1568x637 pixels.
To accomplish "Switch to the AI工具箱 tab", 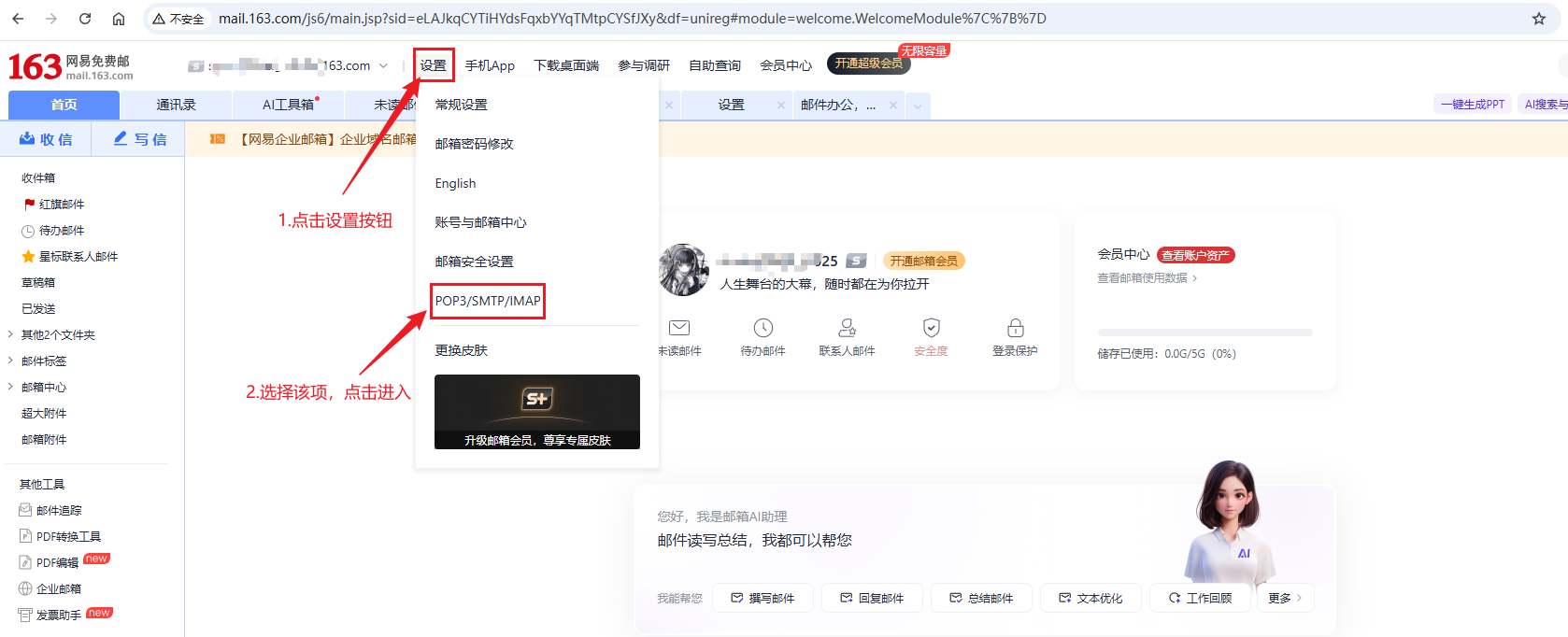I will tap(289, 105).
